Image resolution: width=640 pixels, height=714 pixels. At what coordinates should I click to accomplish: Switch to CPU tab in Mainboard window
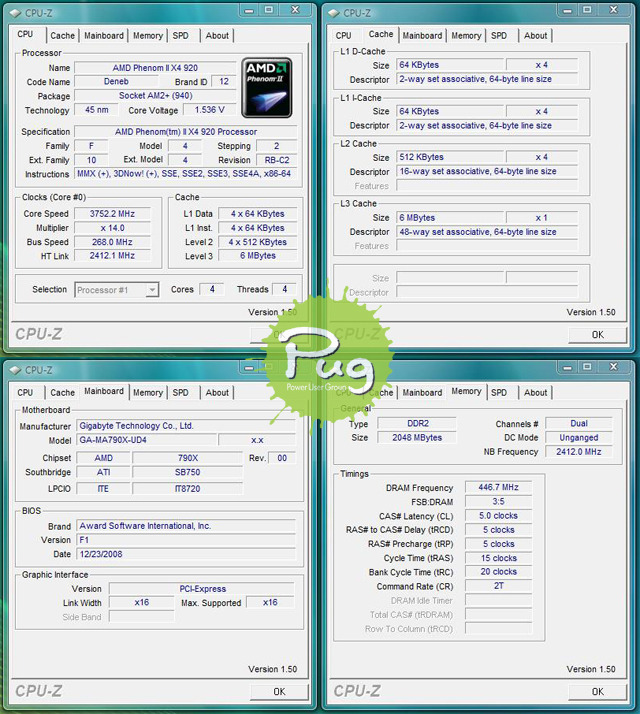25,393
